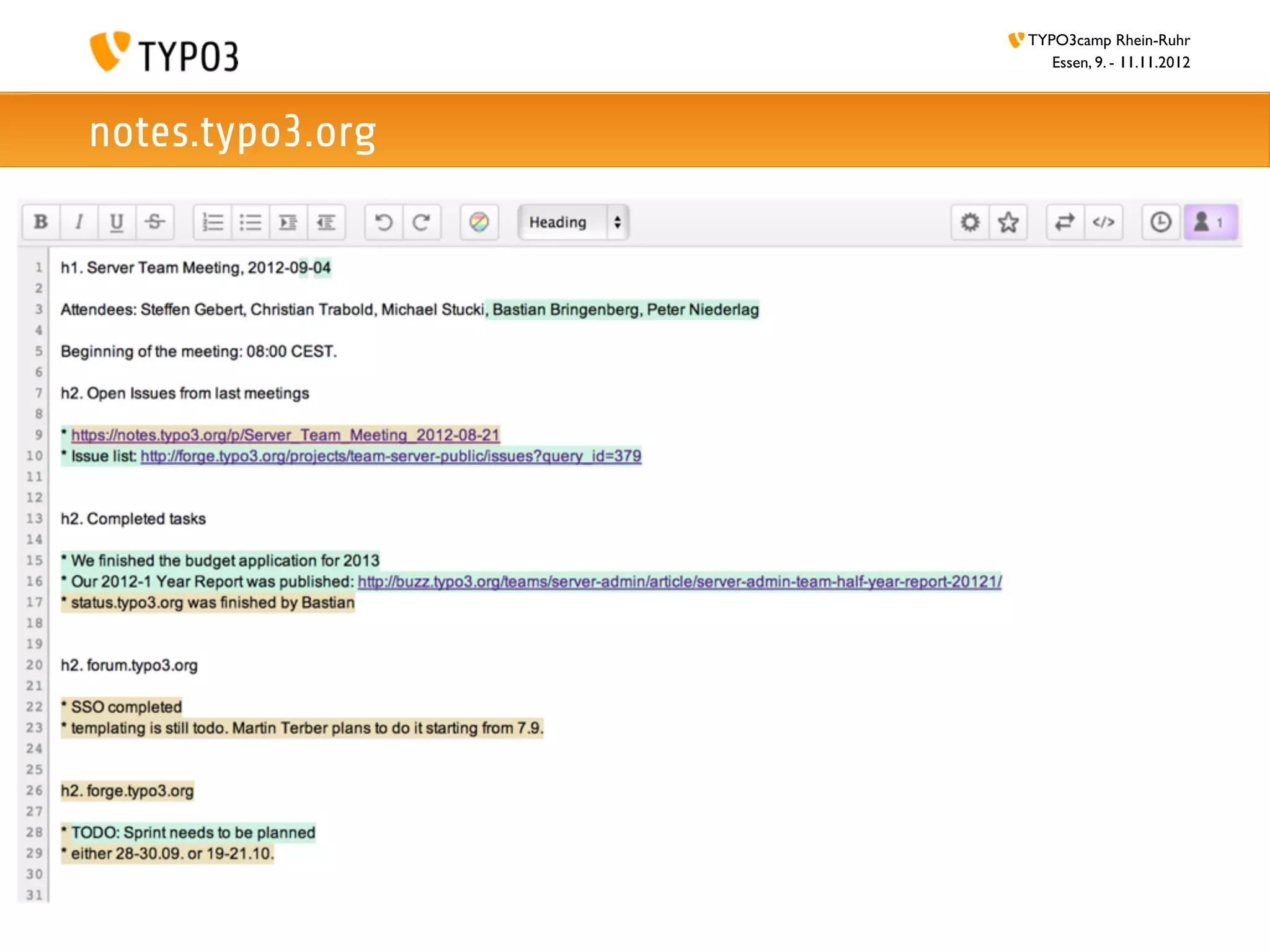Toggle bold formatting in the toolbar
The height and width of the screenshot is (952, 1270).
click(41, 222)
